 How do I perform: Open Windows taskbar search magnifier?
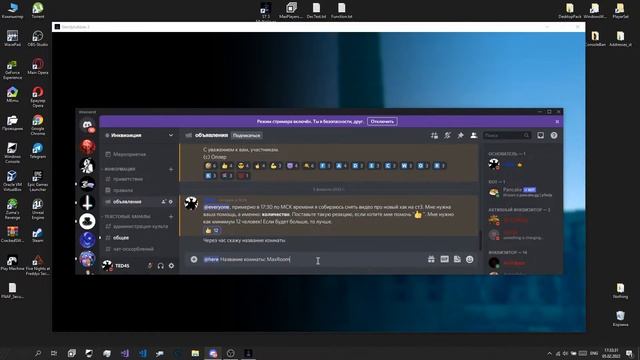pyautogui.click(x=38, y=353)
